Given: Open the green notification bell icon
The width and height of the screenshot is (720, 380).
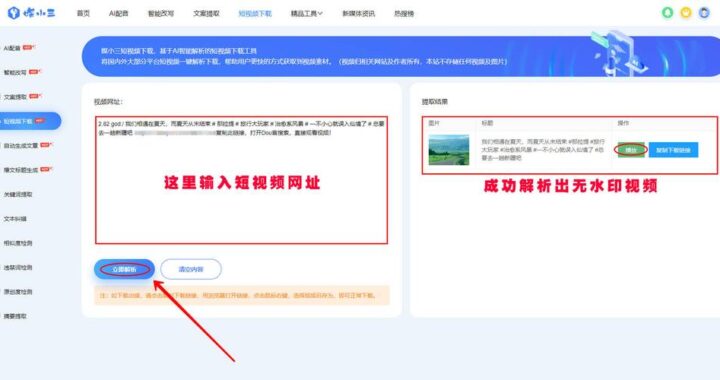Looking at the screenshot, I should tap(668, 13).
